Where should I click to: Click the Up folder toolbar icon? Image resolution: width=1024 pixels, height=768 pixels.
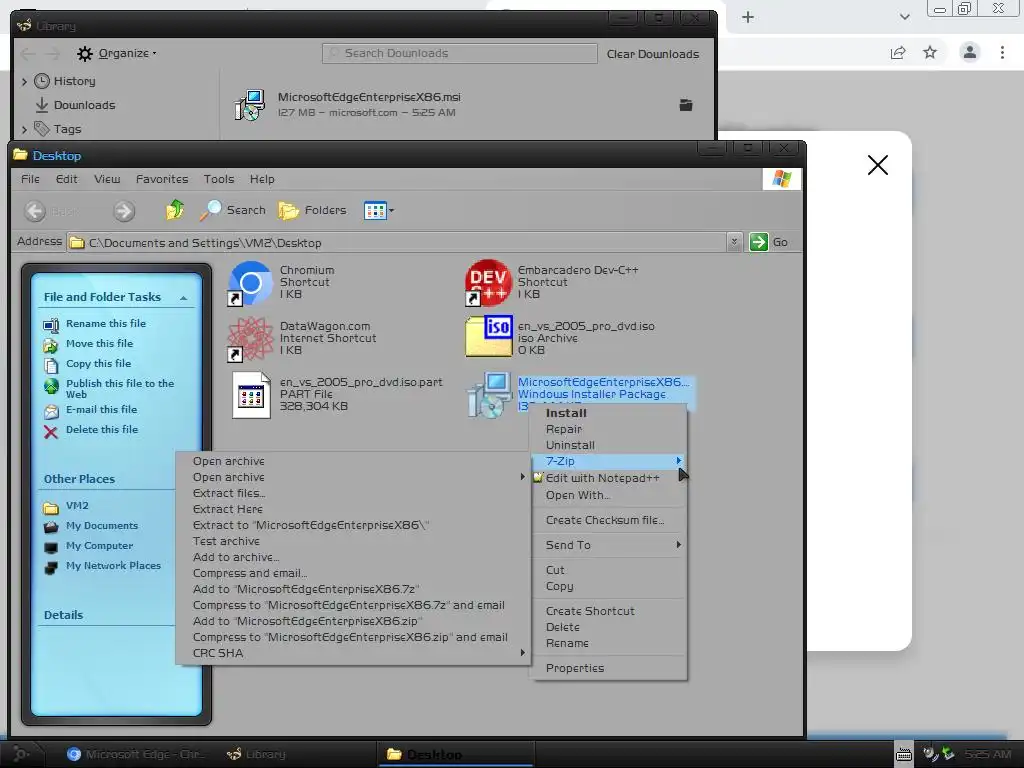click(174, 210)
